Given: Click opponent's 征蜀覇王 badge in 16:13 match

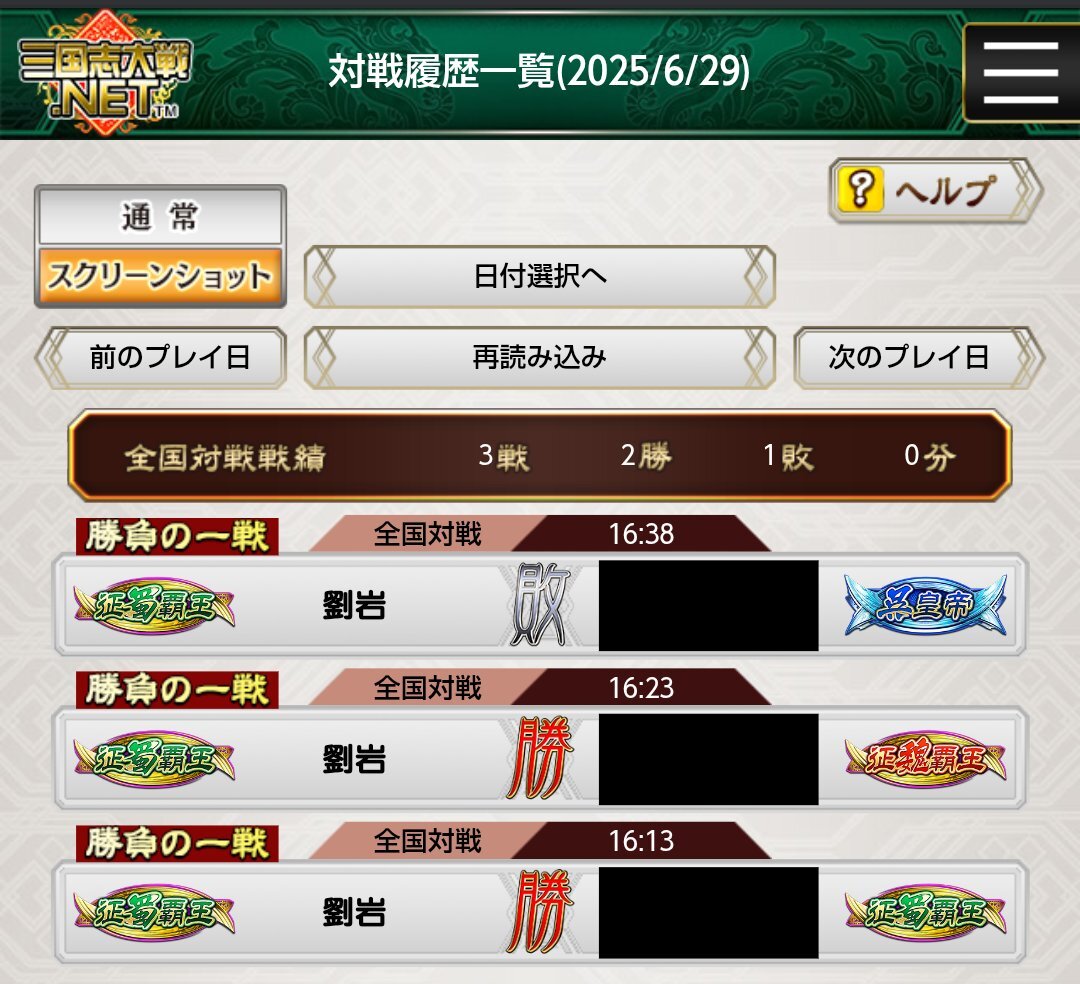Looking at the screenshot, I should [925, 912].
